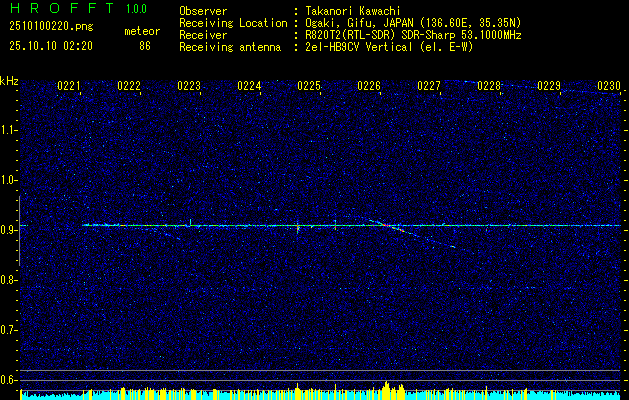Click the 0225 time marker
Viewport: 629px width, 400px height.
309,86
